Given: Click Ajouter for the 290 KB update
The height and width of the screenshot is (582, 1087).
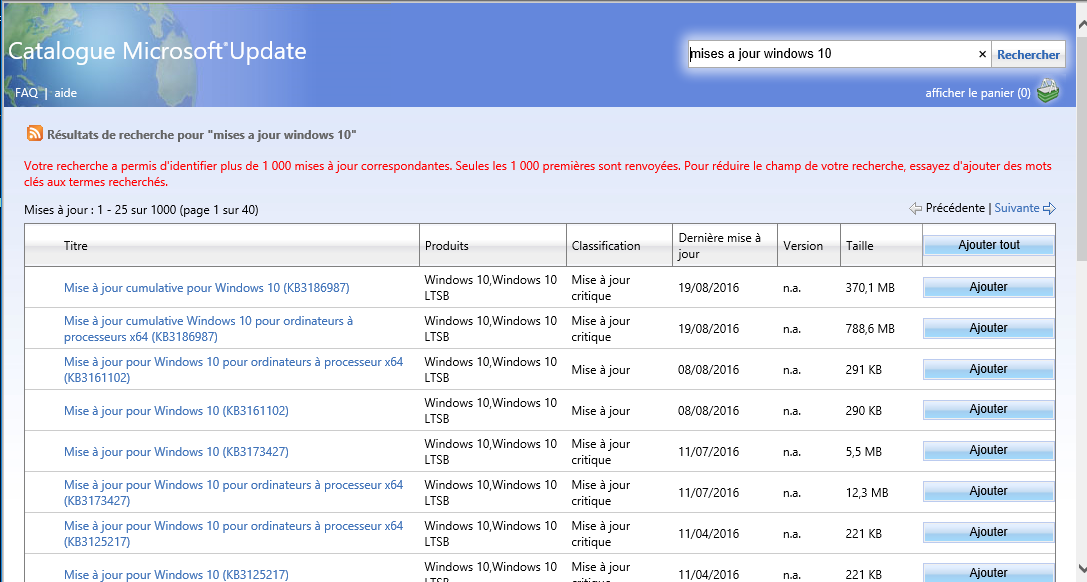Looking at the screenshot, I should pyautogui.click(x=989, y=409).
